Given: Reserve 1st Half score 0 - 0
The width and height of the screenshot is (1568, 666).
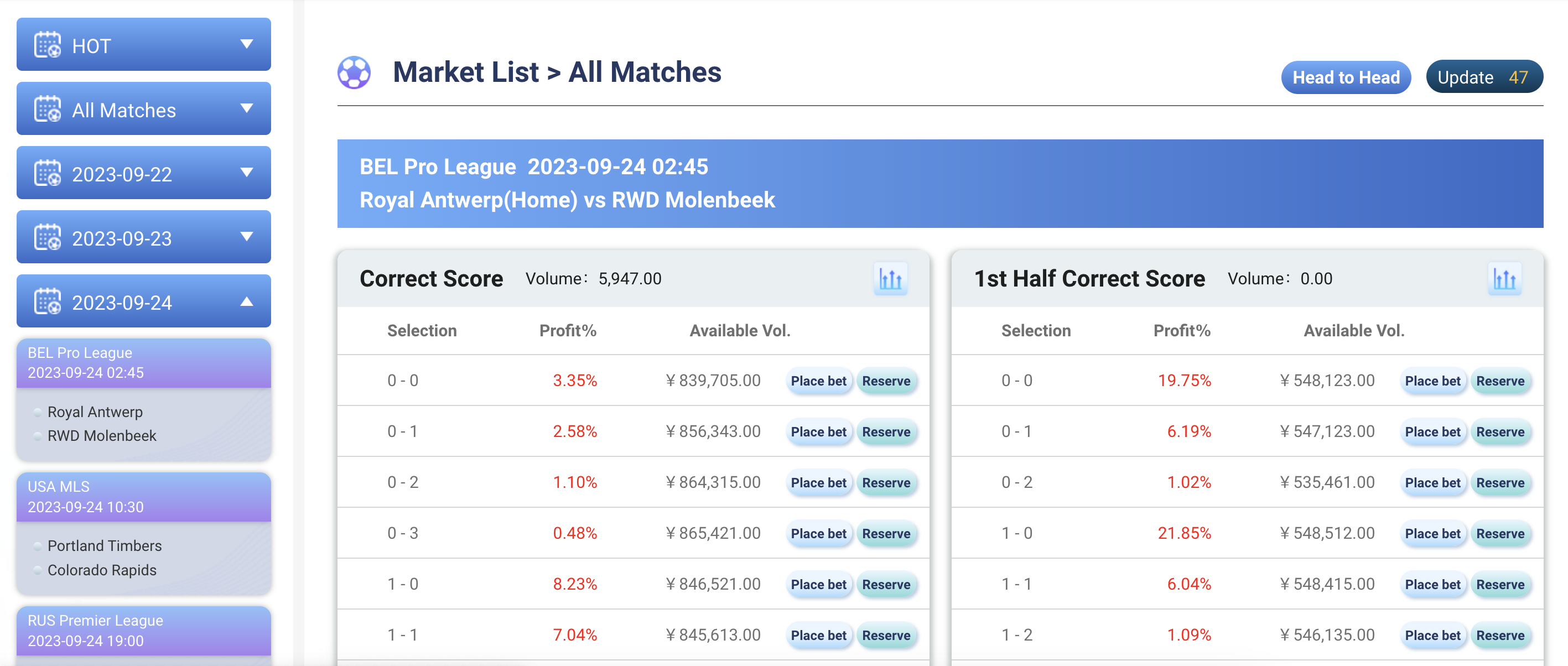Looking at the screenshot, I should tap(1500, 381).
